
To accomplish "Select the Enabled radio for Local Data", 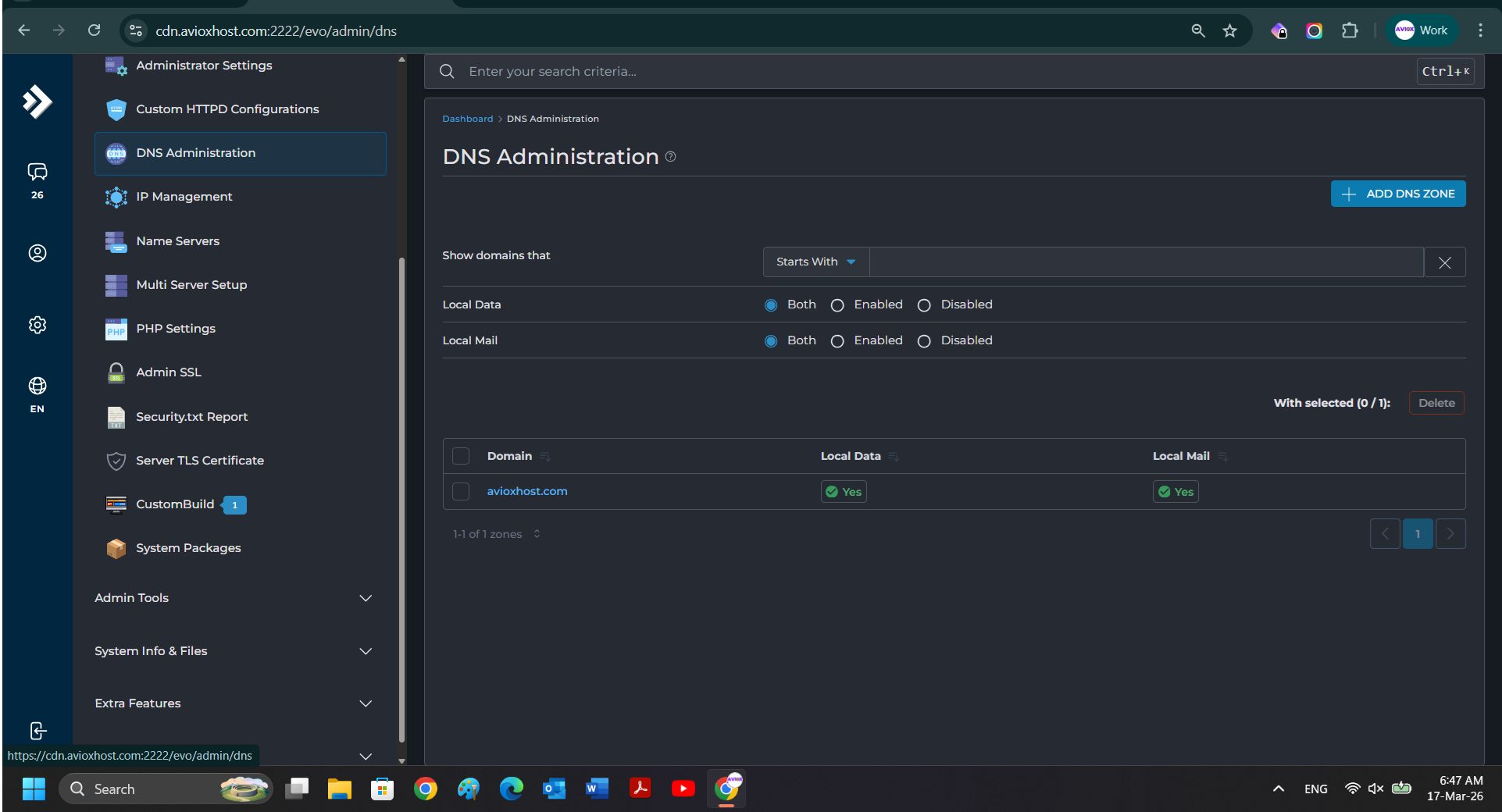I will [x=837, y=305].
